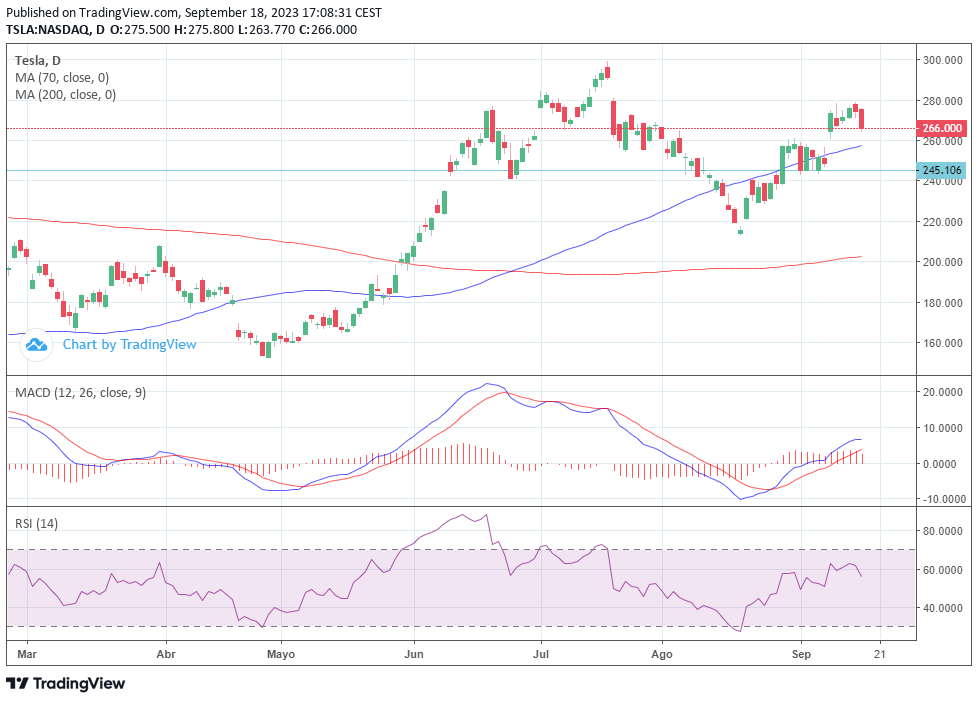Click the C:266.000 close value in header

pos(328,30)
